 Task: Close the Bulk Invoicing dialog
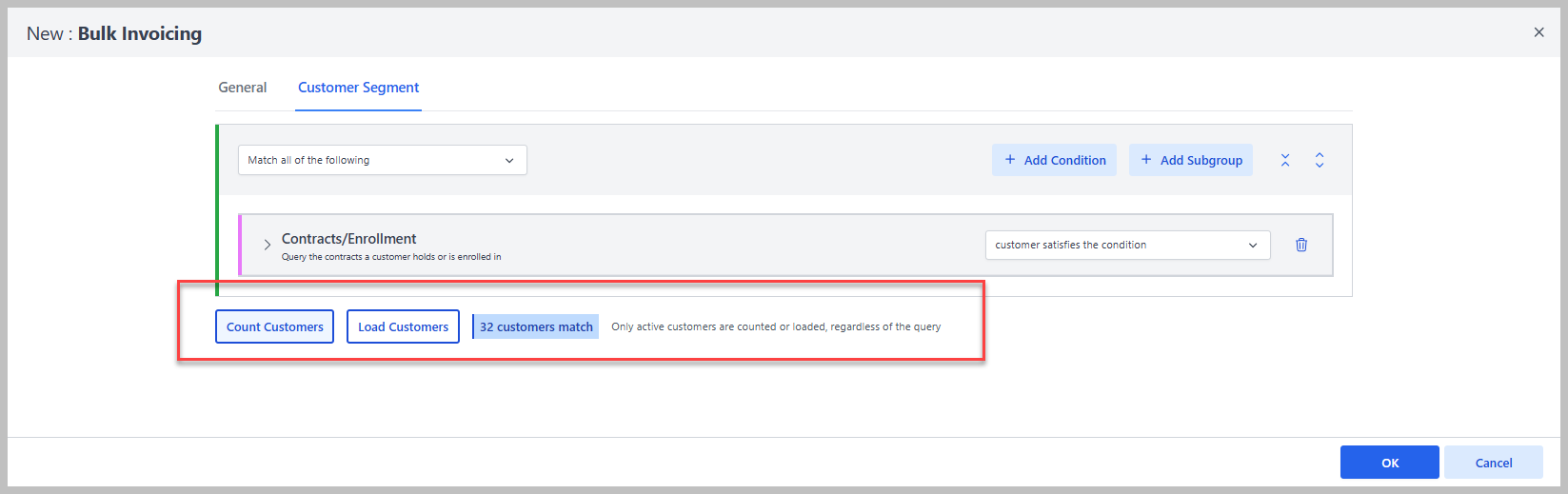(x=1538, y=32)
